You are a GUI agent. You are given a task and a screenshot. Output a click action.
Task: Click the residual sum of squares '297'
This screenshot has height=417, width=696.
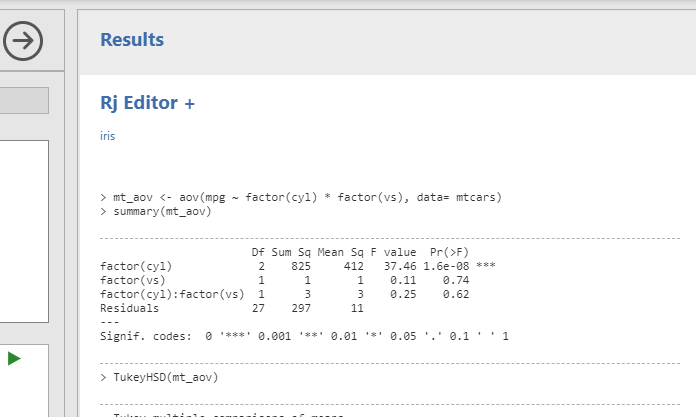pos(301,308)
